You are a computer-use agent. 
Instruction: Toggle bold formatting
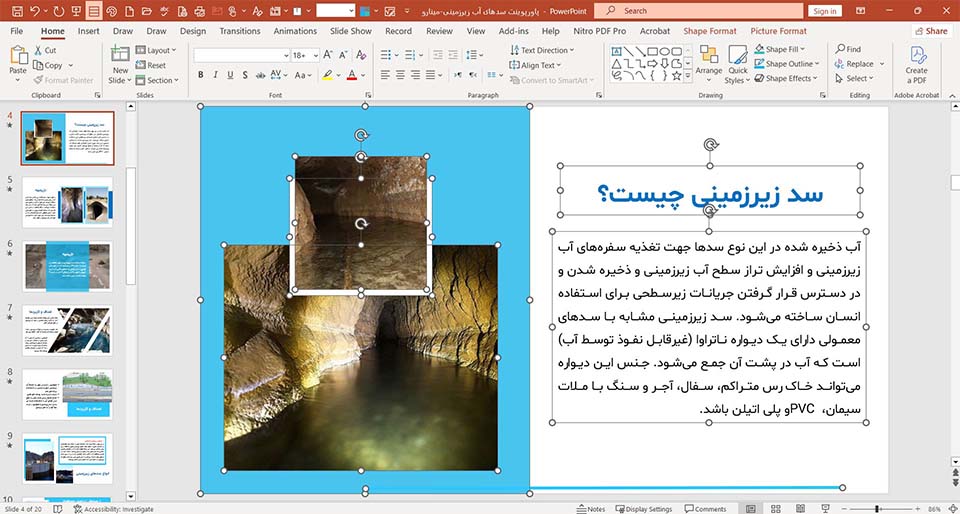[x=201, y=75]
